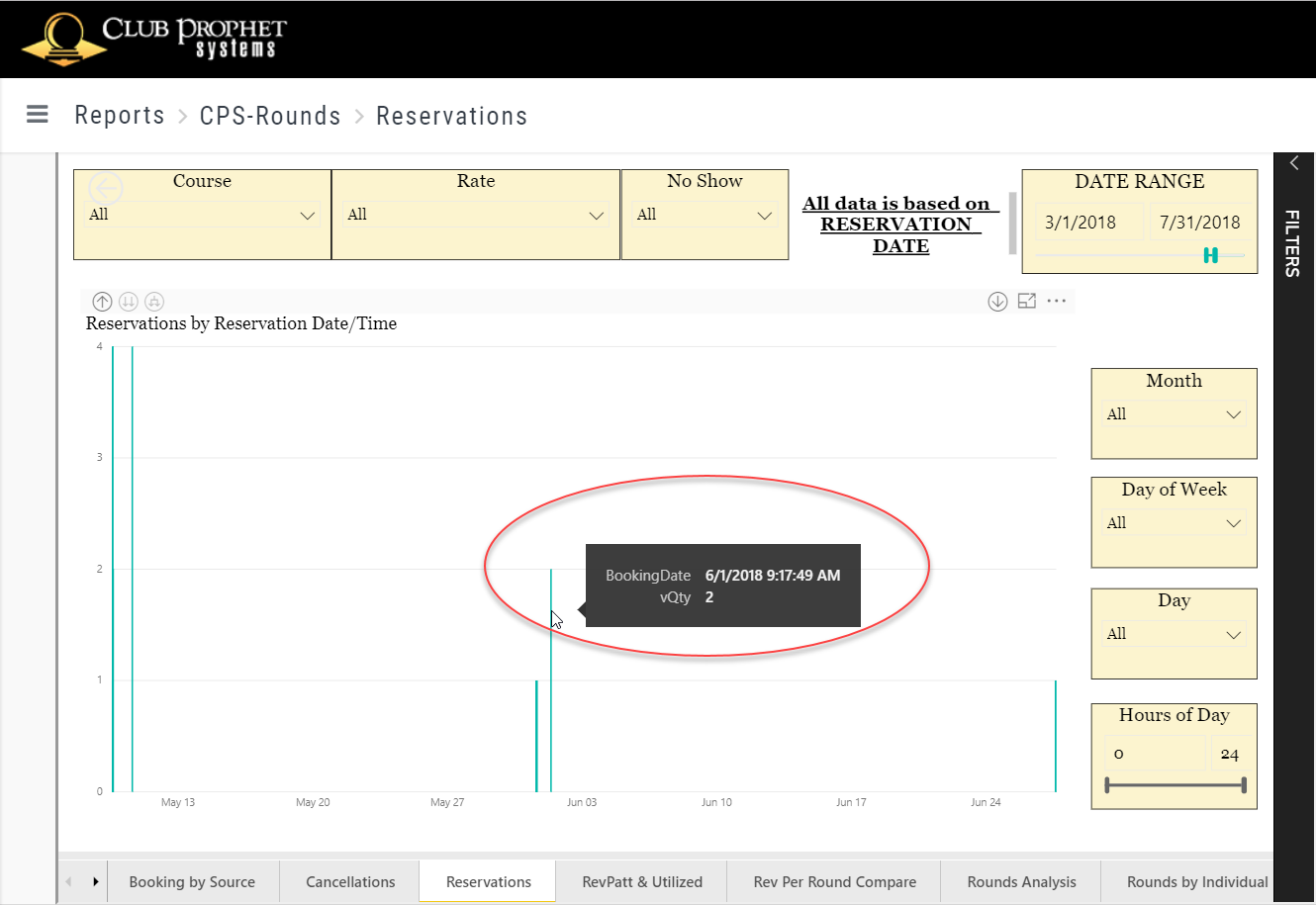Click the drill up arrow icon
The width and height of the screenshot is (1316, 905).
tap(102, 302)
